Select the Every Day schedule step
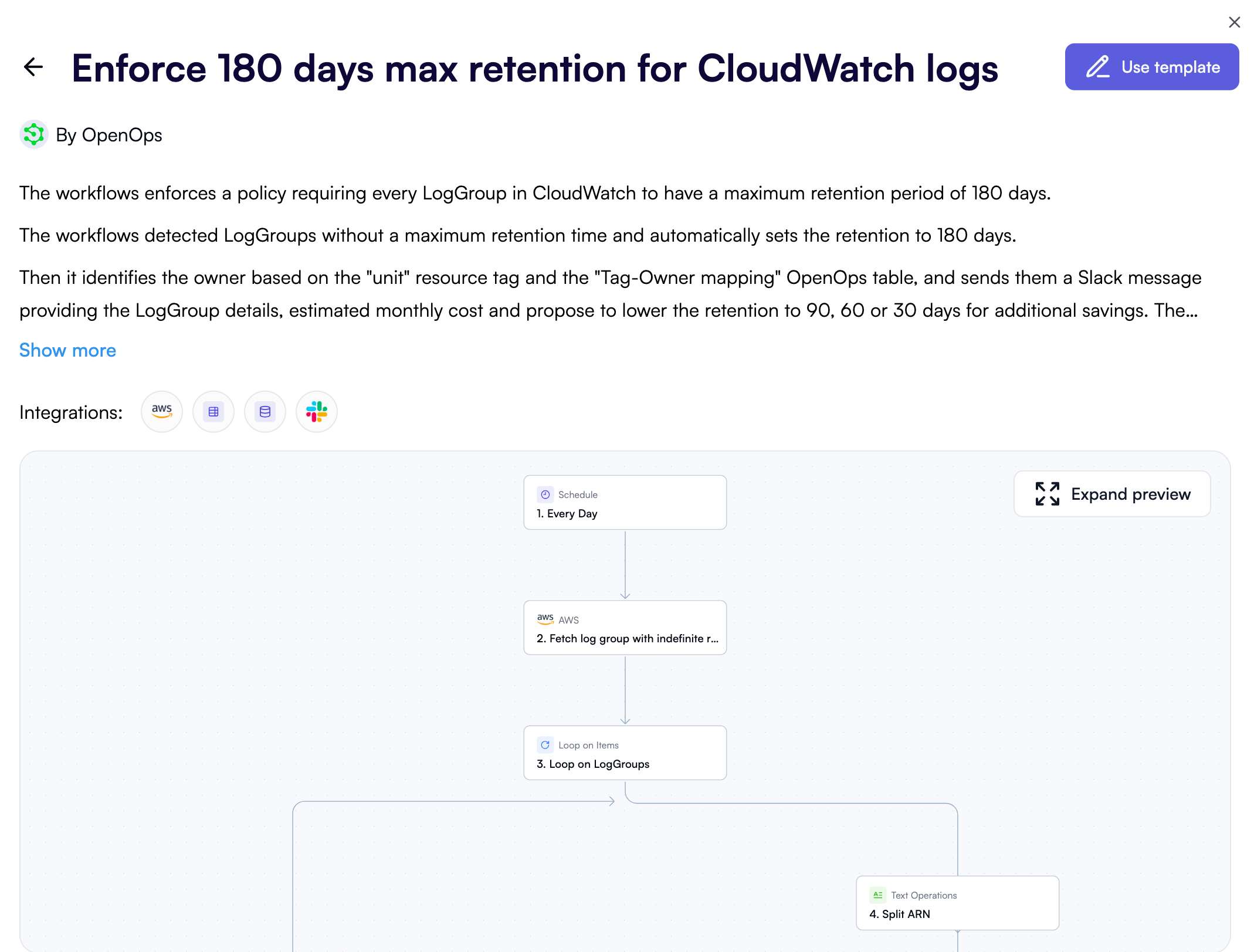The image size is (1254, 952). [625, 502]
